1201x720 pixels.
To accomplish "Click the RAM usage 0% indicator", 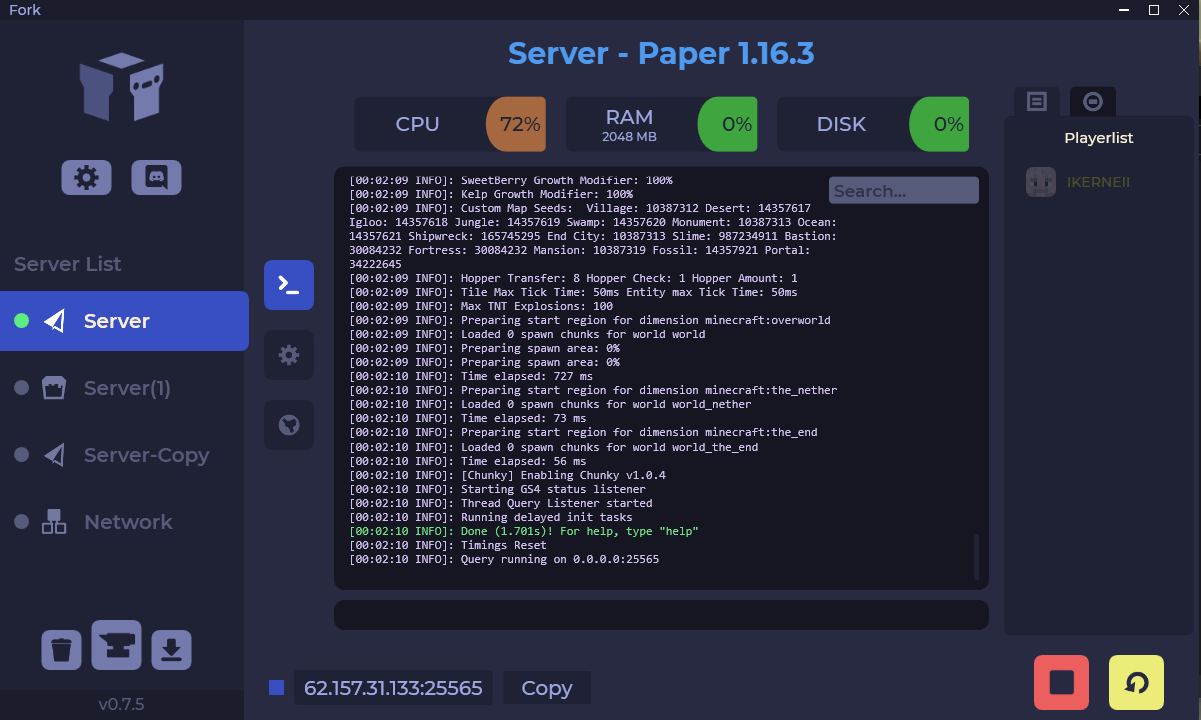I will pyautogui.click(x=727, y=124).
